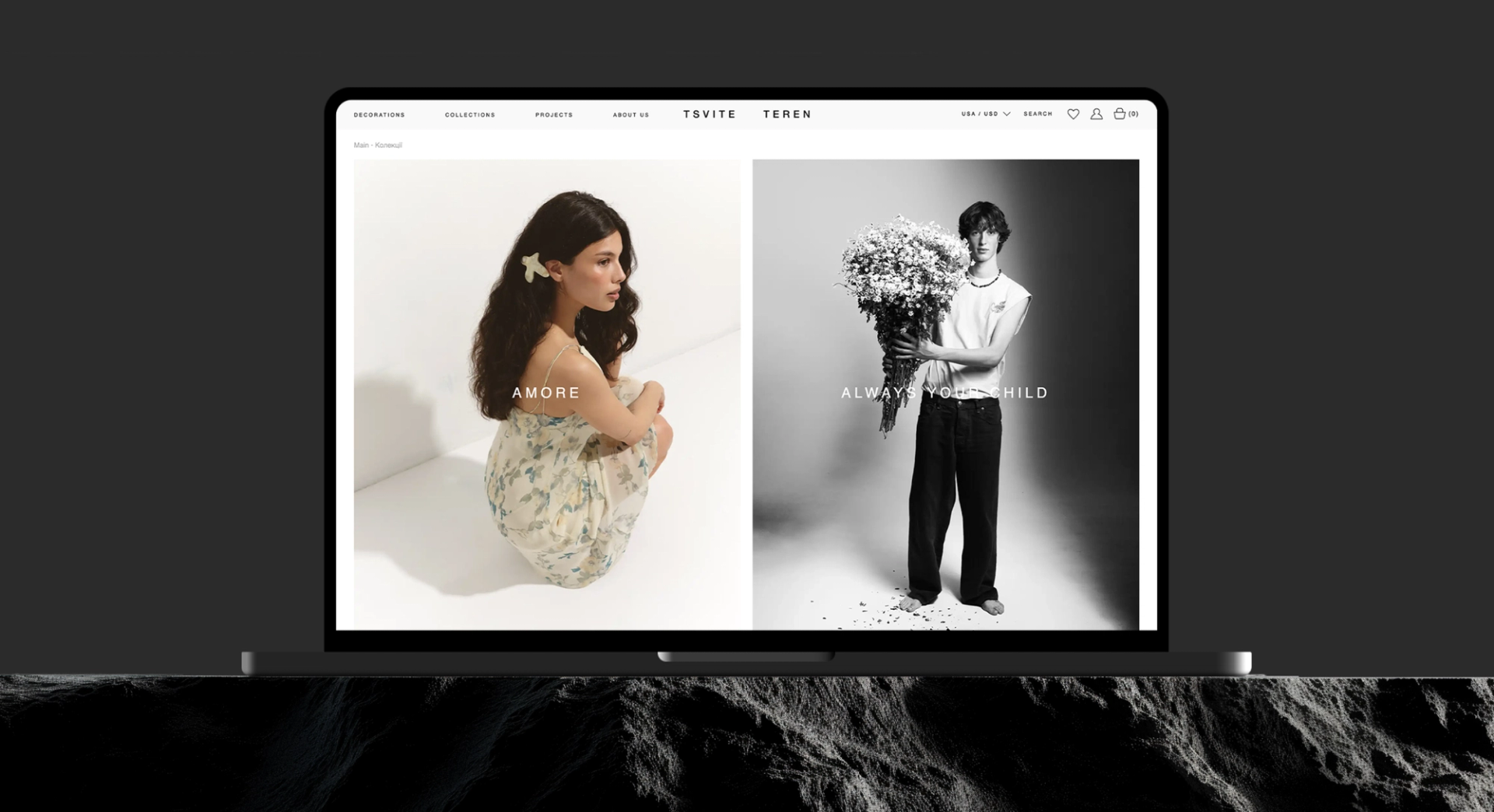Open the DECORATIONS menu
Screen dimensions: 1494x812
point(380,115)
